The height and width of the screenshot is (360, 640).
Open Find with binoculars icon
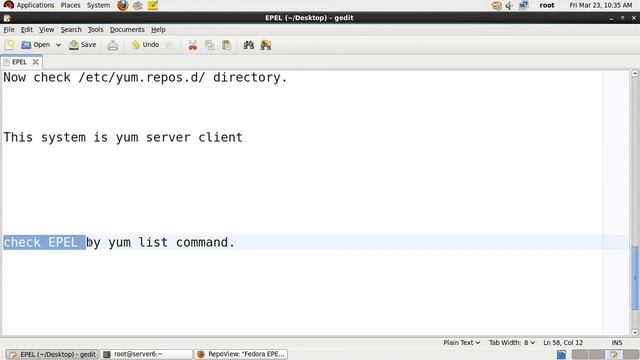(x=249, y=45)
